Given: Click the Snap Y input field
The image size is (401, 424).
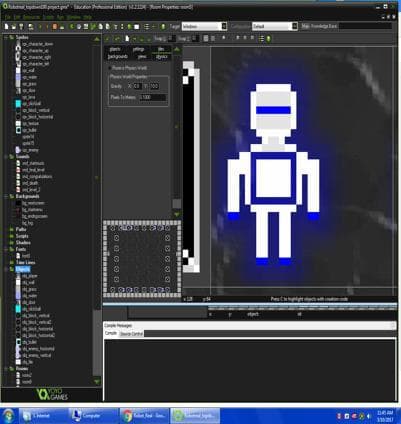Looking at the screenshot, I should tap(195, 39).
